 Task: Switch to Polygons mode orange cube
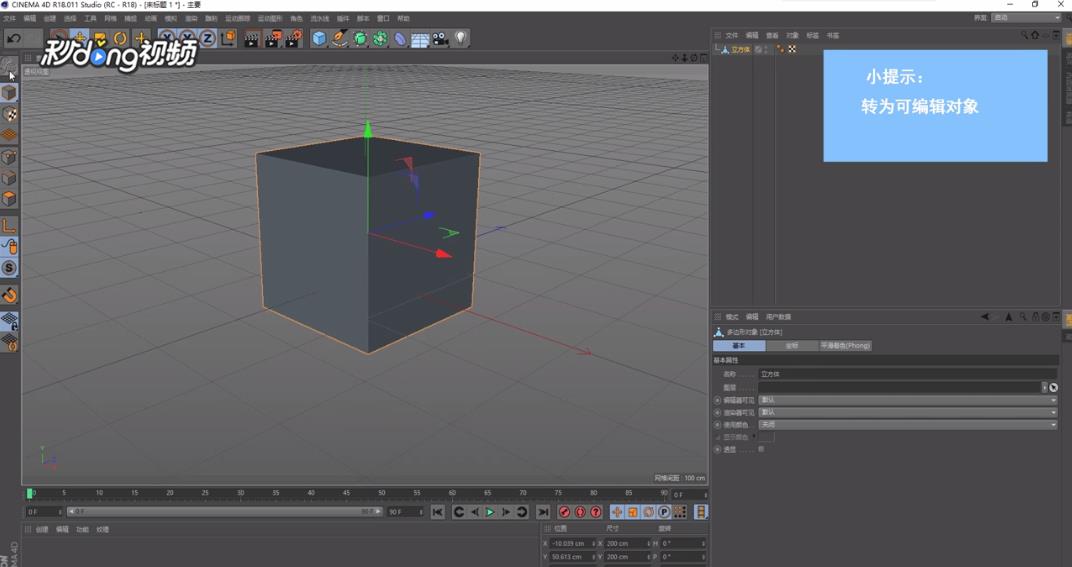click(x=9, y=198)
